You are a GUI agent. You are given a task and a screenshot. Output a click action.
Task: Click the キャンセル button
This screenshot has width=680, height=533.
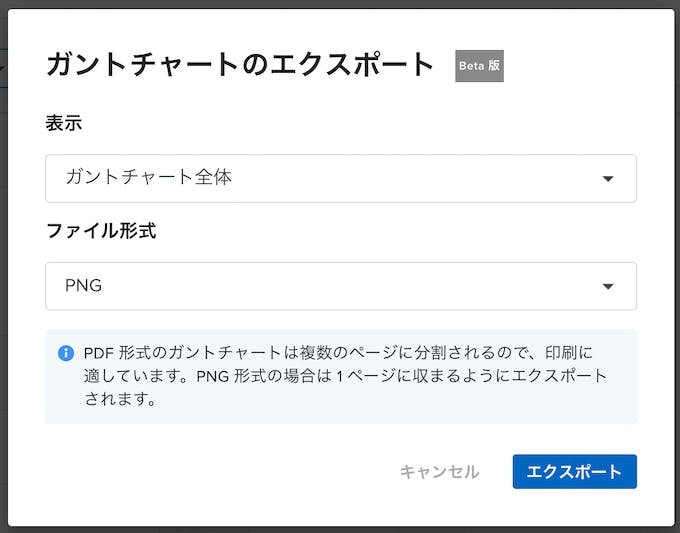pyautogui.click(x=439, y=472)
